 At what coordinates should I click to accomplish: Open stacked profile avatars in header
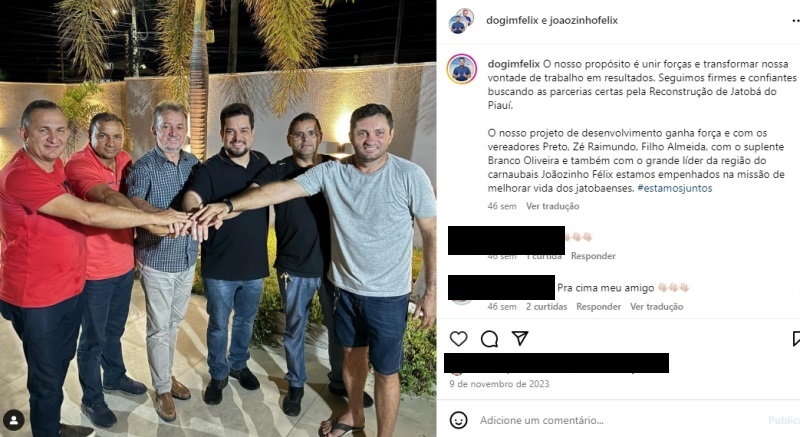pos(461,21)
